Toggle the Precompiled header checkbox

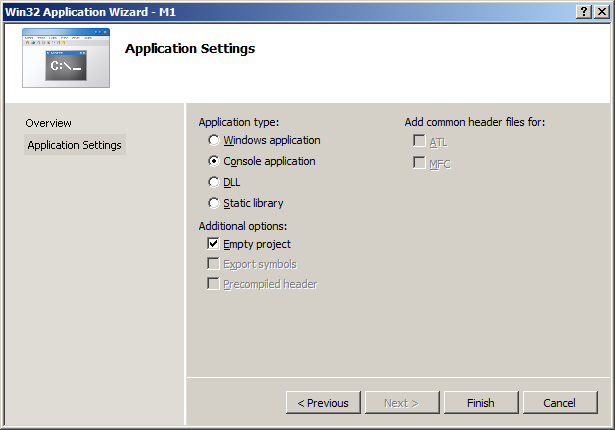click(x=213, y=284)
